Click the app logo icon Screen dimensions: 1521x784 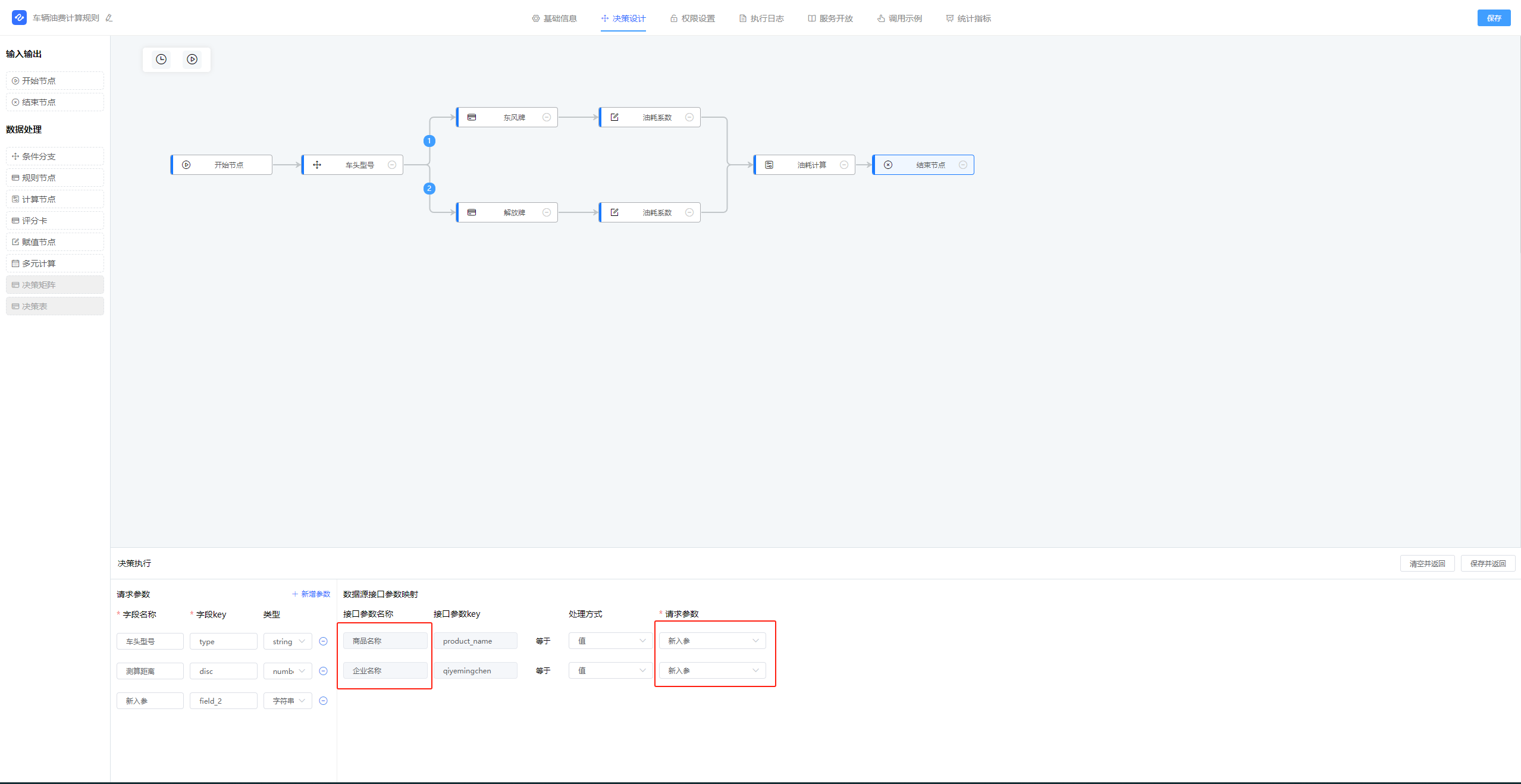19,18
